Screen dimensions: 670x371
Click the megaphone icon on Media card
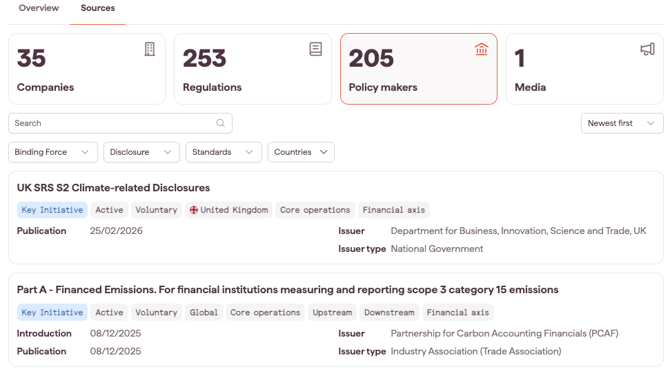[647, 49]
